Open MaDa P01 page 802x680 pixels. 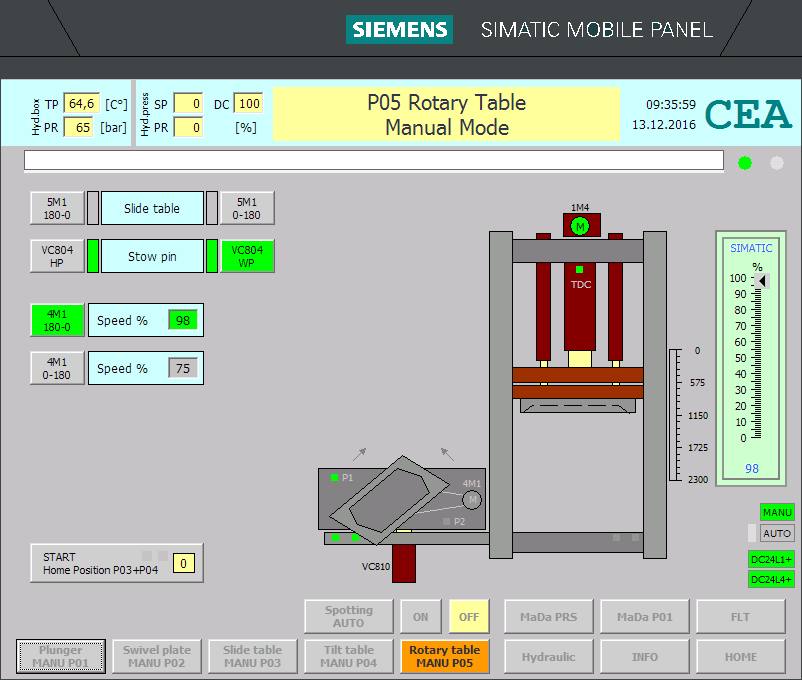coord(645,617)
